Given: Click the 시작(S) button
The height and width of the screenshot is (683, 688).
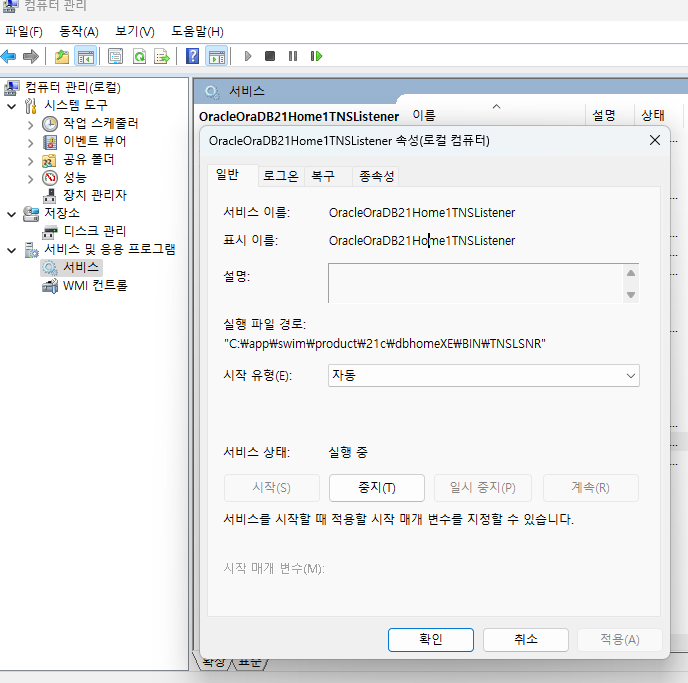Looking at the screenshot, I should click(x=272, y=488).
